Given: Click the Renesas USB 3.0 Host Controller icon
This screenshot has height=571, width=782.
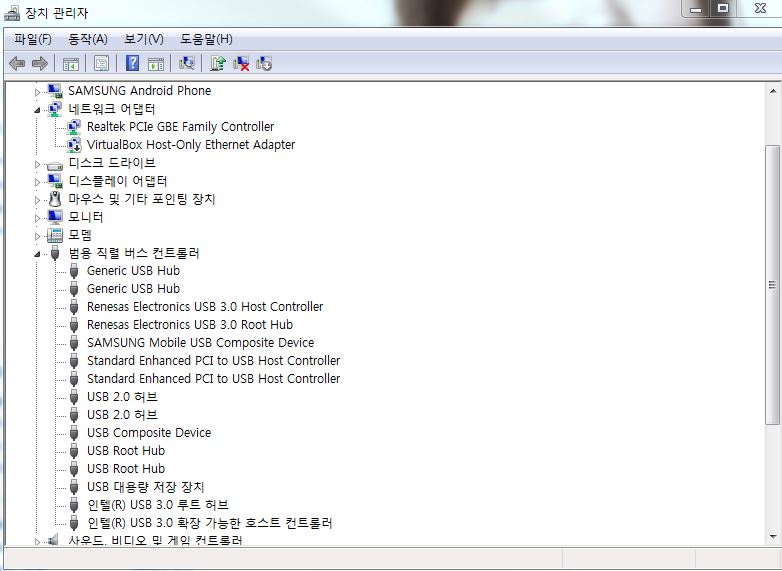Looking at the screenshot, I should pos(74,307).
